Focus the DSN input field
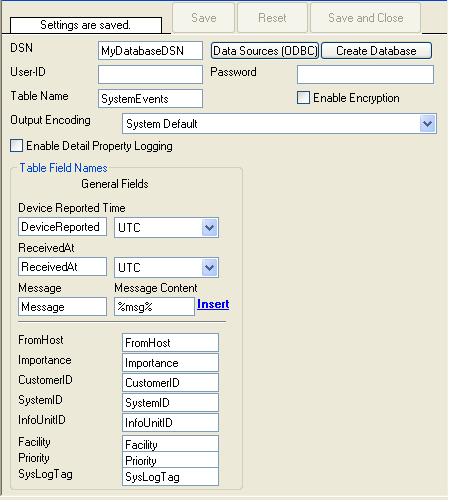 coord(150,51)
